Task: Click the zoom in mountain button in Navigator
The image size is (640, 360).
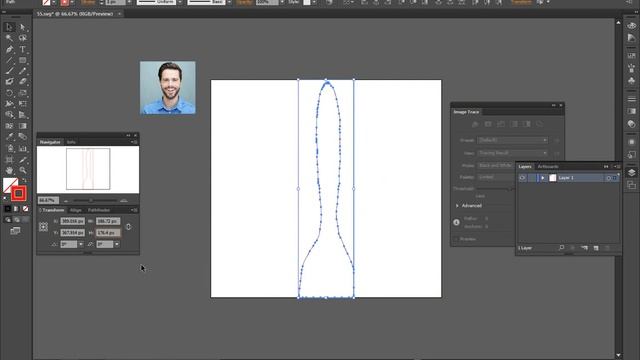Action: [124, 200]
